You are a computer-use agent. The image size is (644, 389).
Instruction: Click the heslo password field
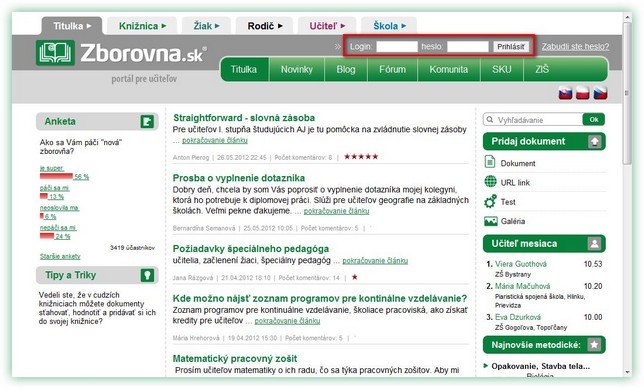pyautogui.click(x=468, y=46)
